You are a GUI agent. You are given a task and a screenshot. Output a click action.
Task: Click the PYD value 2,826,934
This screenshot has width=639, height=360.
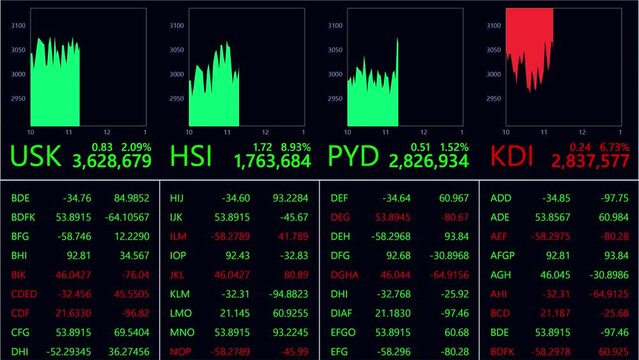point(429,161)
